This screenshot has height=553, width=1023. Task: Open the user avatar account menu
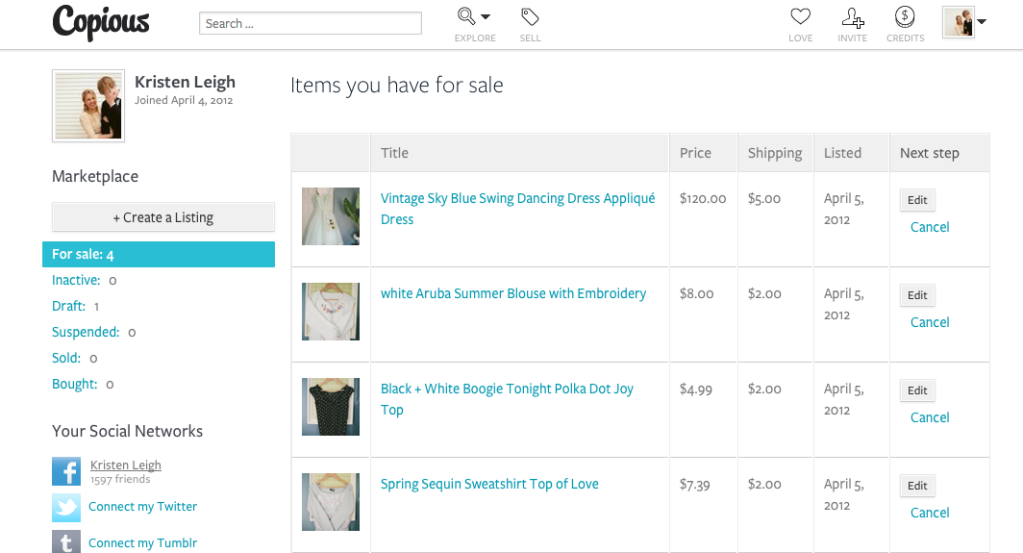(964, 22)
